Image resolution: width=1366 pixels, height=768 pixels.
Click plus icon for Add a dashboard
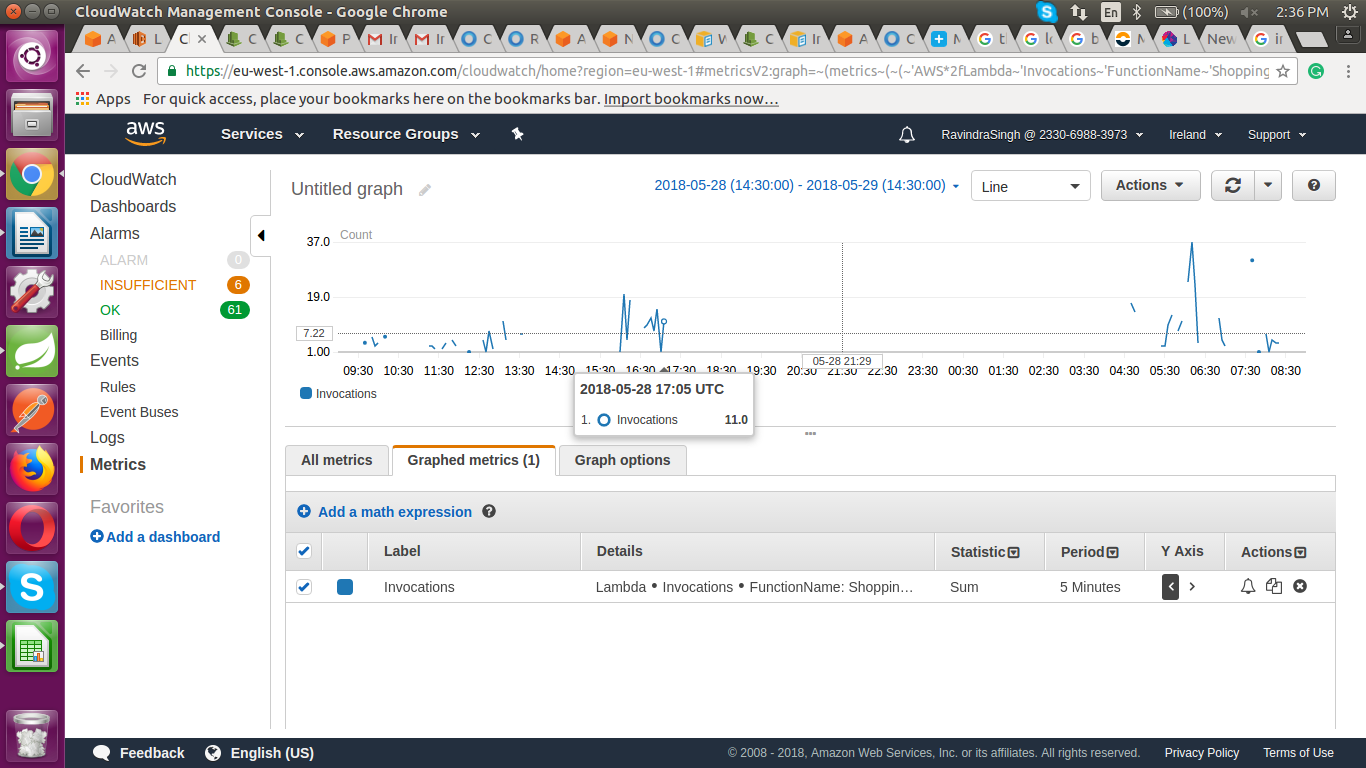coord(97,536)
